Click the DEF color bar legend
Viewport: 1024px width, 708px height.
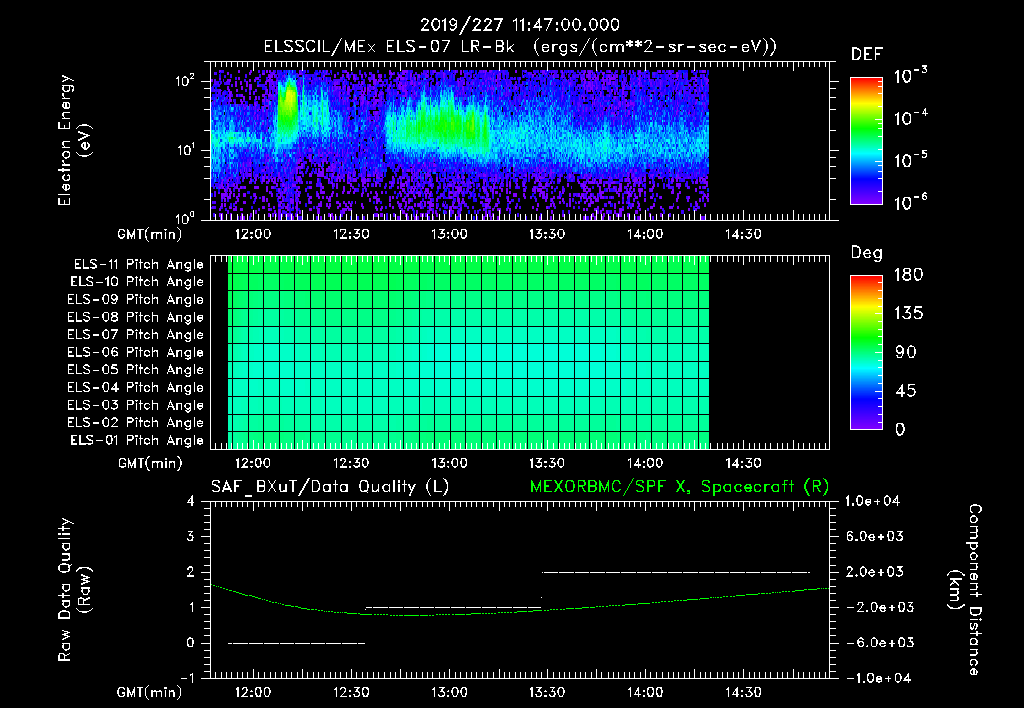pyautogui.click(x=867, y=141)
